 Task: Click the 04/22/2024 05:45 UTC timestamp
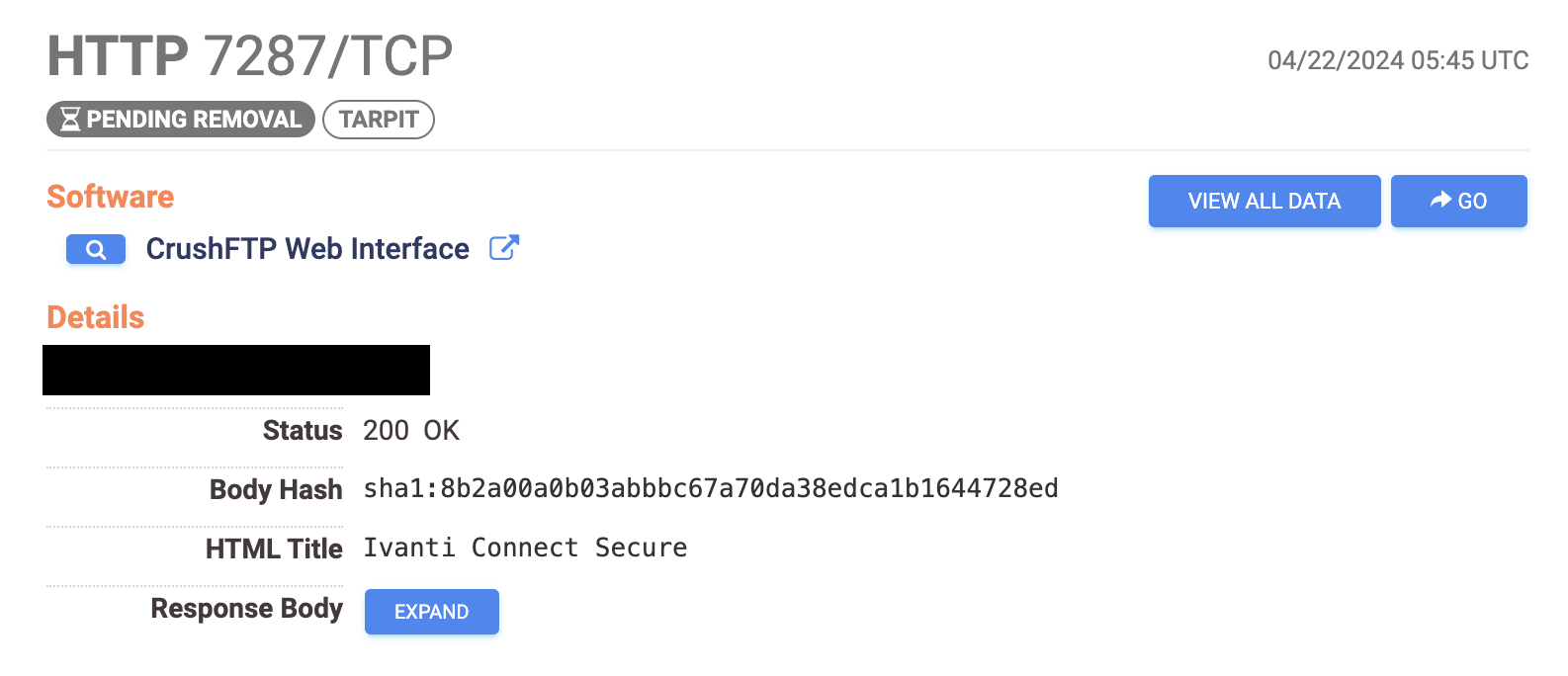[1397, 60]
